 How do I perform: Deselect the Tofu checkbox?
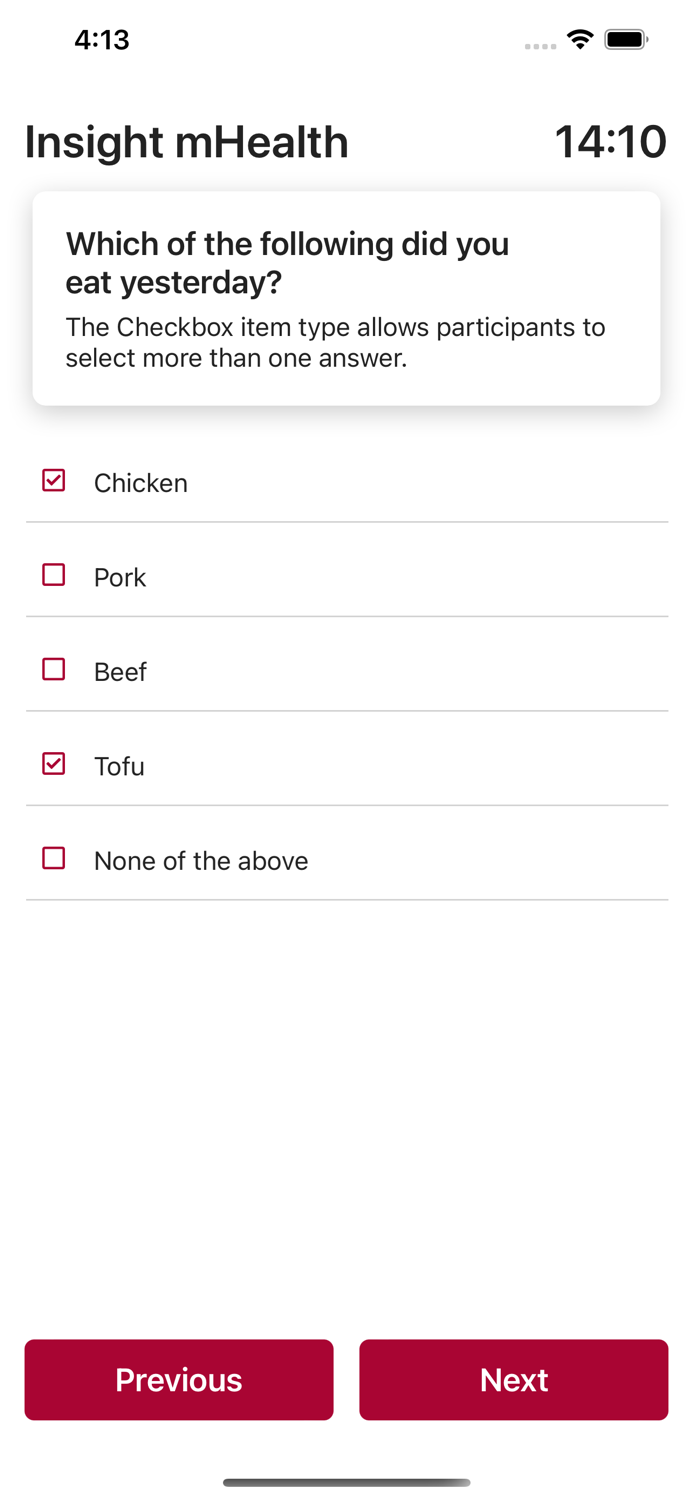[54, 764]
